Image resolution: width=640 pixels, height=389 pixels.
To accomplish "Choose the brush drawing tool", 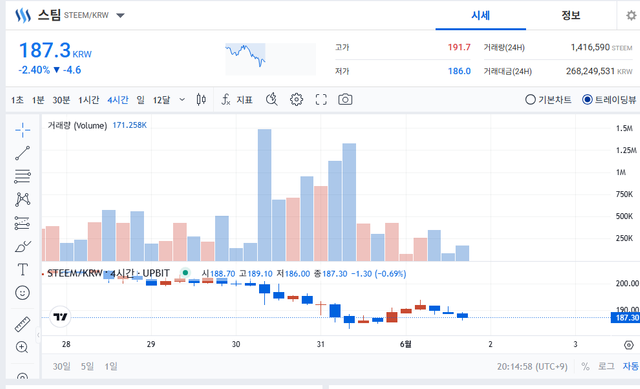I will (22, 247).
